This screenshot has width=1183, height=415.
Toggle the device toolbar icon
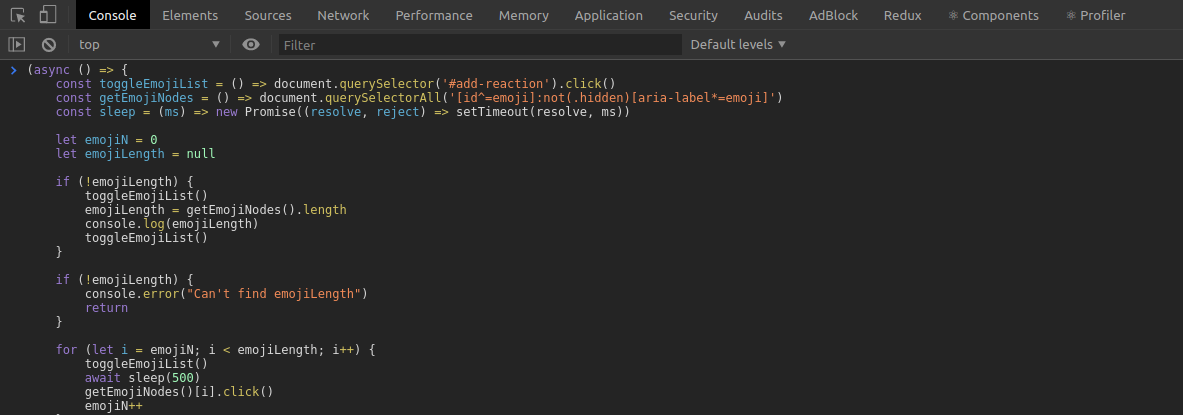coord(48,15)
